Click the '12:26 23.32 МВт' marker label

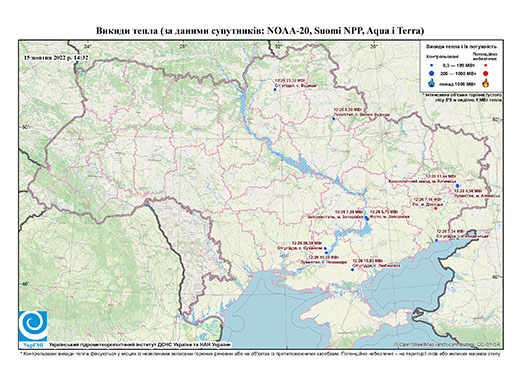[289, 80]
